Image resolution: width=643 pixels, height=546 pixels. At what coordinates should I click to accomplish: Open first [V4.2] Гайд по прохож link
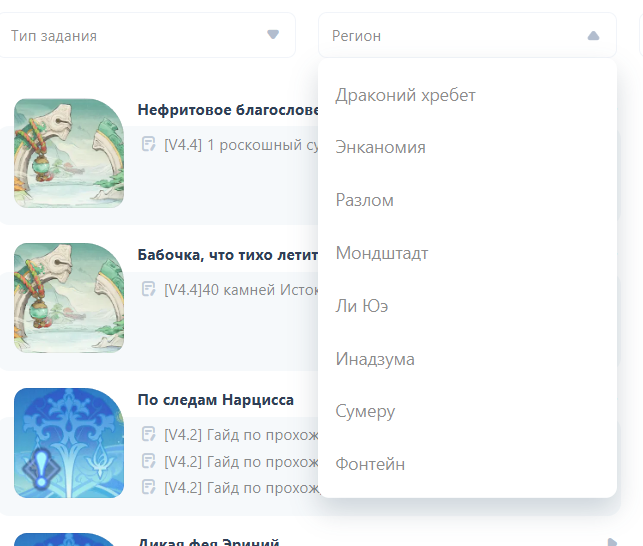(241, 434)
